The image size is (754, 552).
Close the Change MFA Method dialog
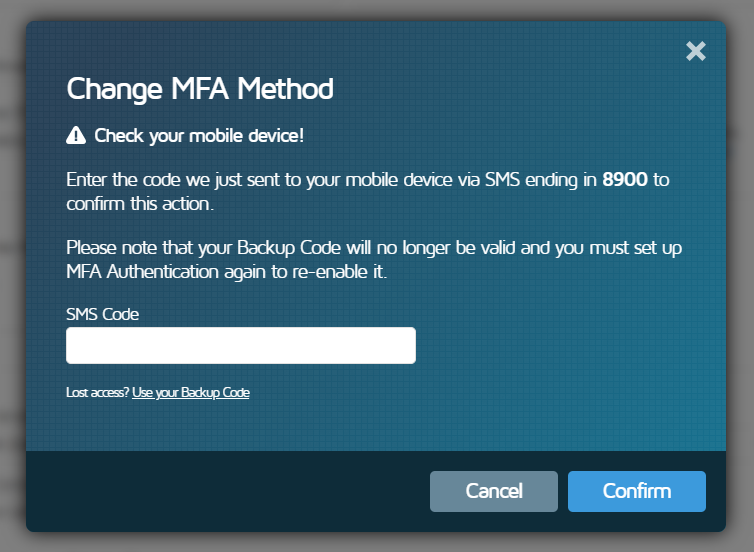pyautogui.click(x=696, y=51)
